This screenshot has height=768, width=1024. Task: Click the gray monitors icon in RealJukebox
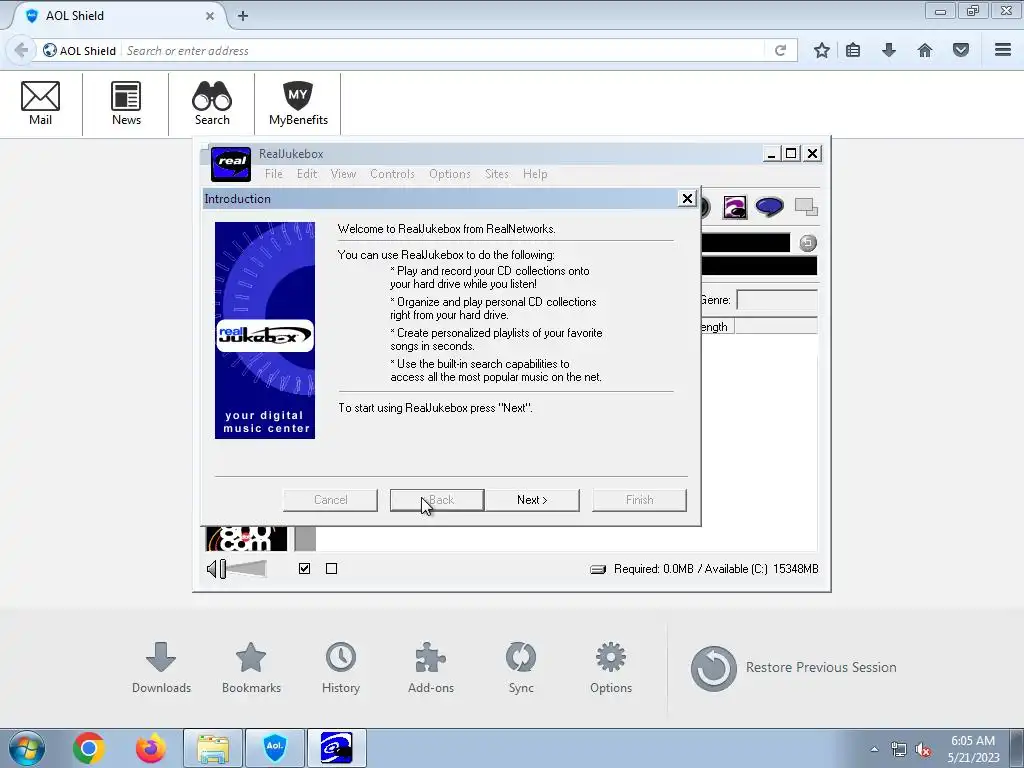tap(806, 207)
